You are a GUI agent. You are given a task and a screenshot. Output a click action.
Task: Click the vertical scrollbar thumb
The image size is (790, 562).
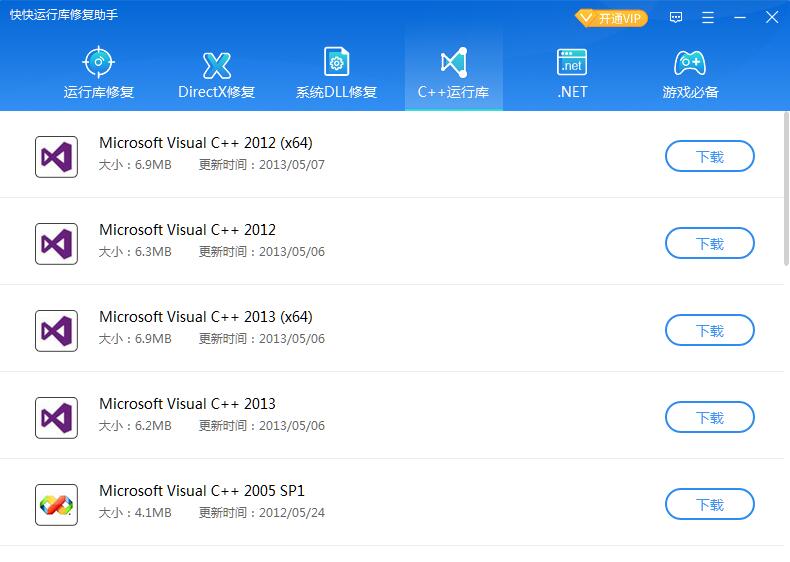(x=786, y=189)
